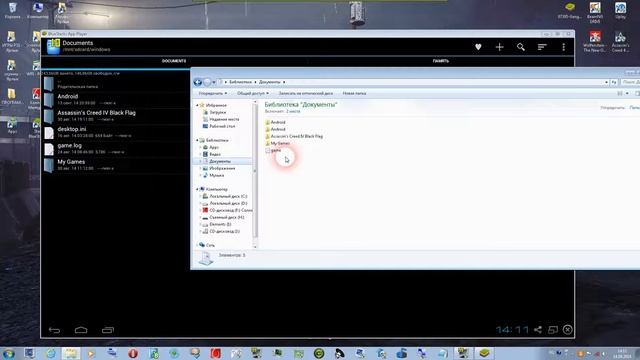
Task: Switch to the ПАМЯТЬ tab
Action: [x=441, y=61]
